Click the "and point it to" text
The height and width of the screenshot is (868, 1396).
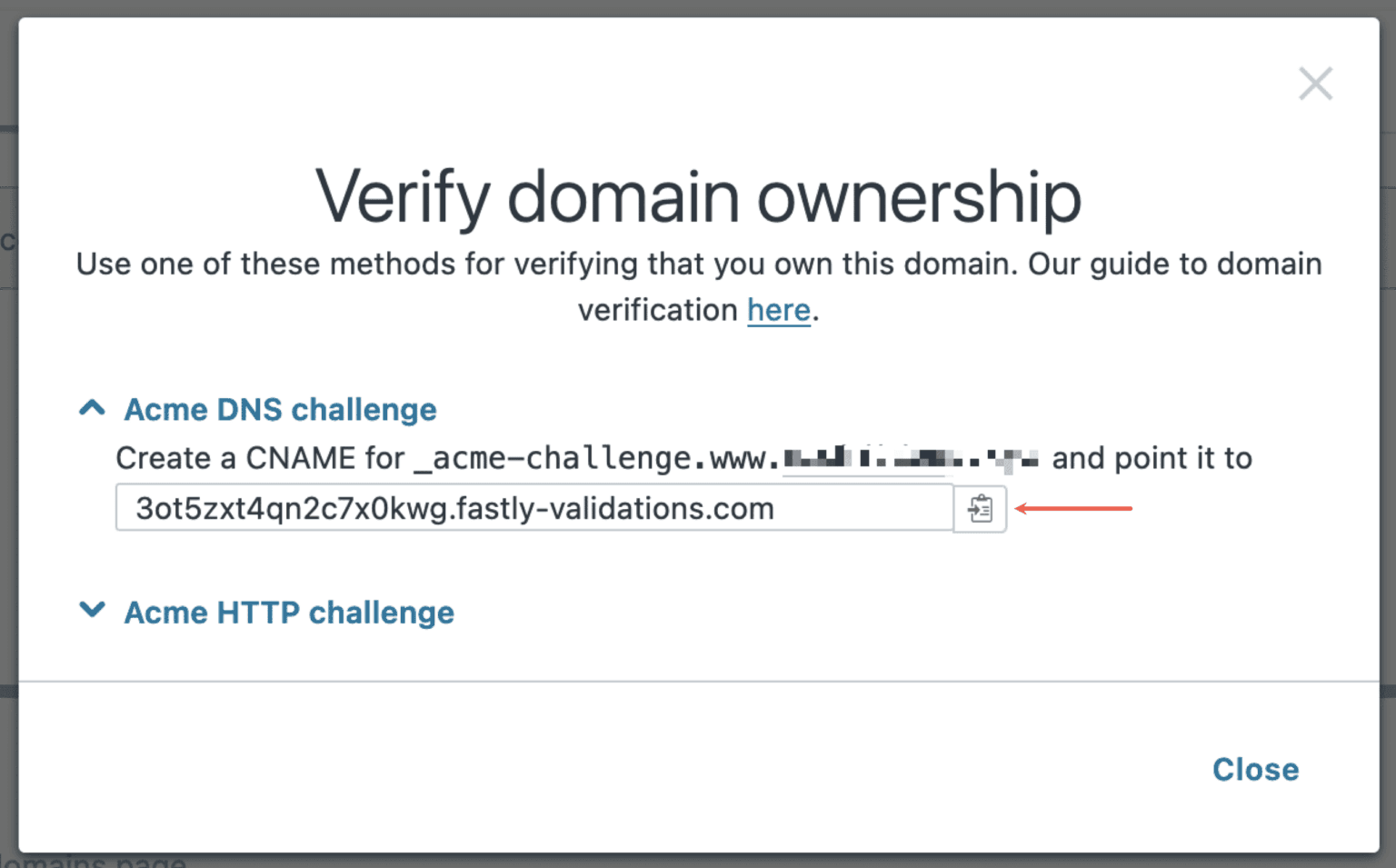pos(1152,458)
